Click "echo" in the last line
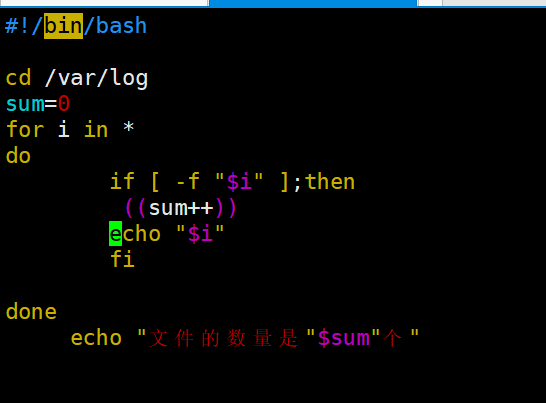 point(96,338)
